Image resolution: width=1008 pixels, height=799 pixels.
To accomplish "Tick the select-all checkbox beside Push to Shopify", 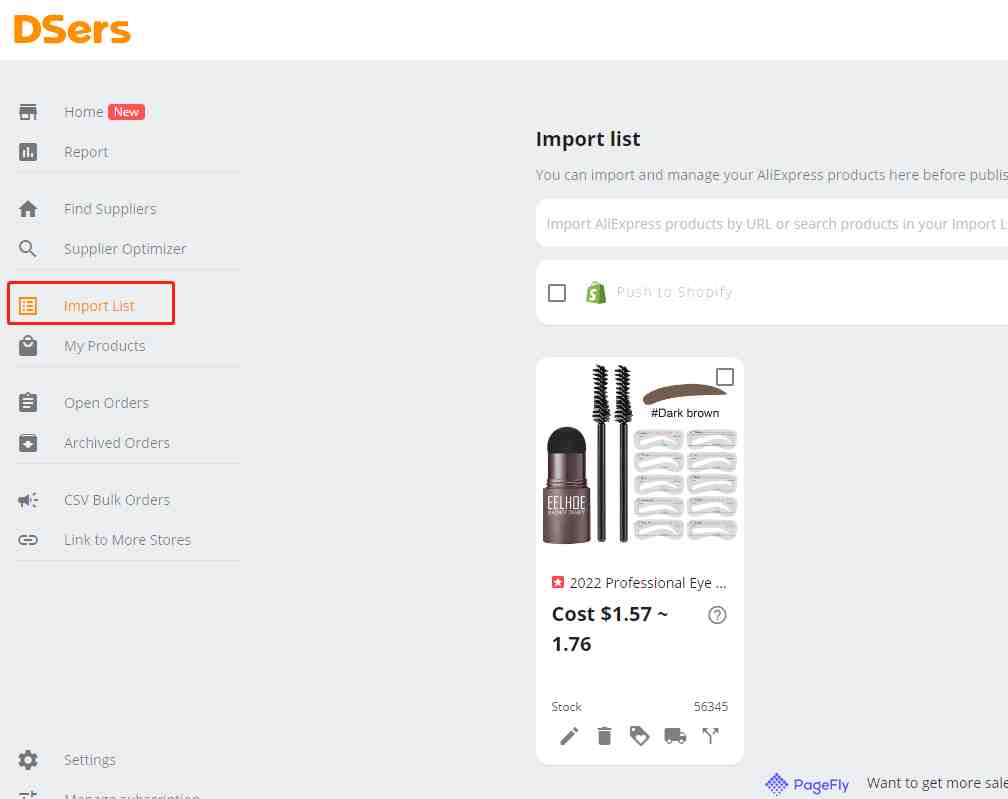I will pyautogui.click(x=557, y=293).
